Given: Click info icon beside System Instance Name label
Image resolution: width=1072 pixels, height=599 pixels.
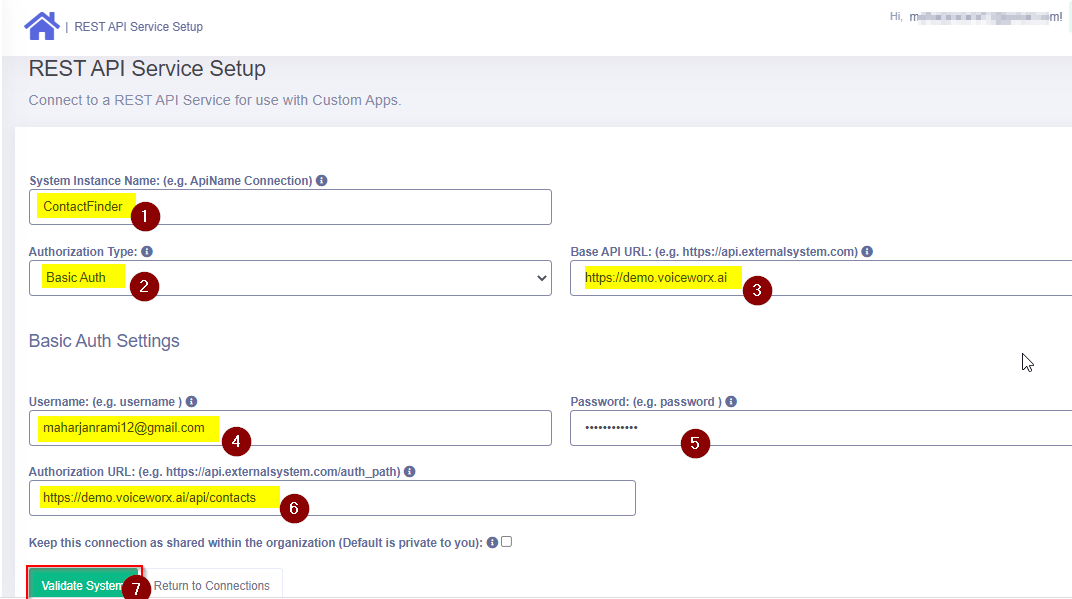Looking at the screenshot, I should [322, 181].
